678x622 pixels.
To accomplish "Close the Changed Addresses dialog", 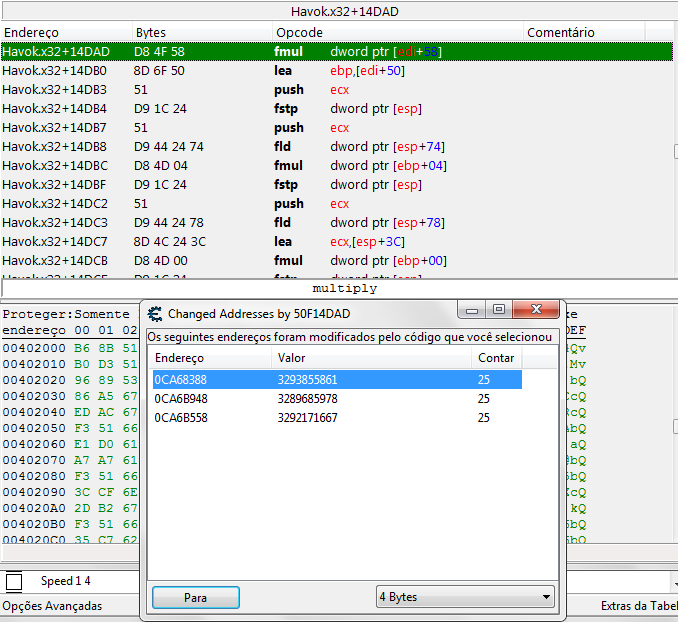I will [x=539, y=310].
